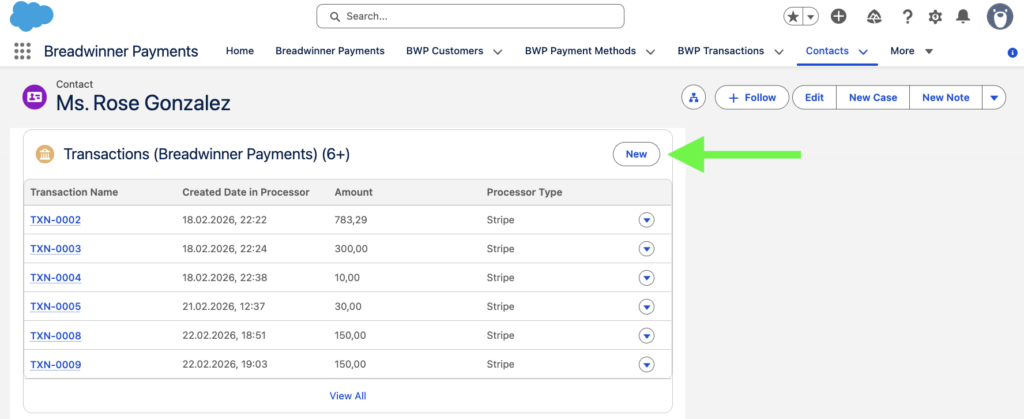The image size is (1024, 419).
Task: Open row actions menu for TXN-0008
Action: click(646, 336)
